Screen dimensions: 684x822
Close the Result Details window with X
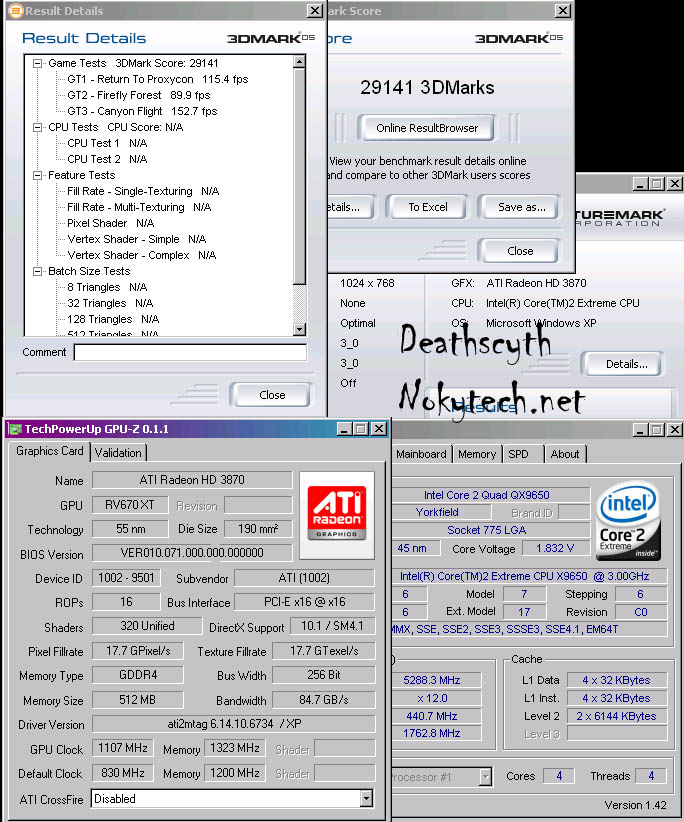pyautogui.click(x=314, y=10)
